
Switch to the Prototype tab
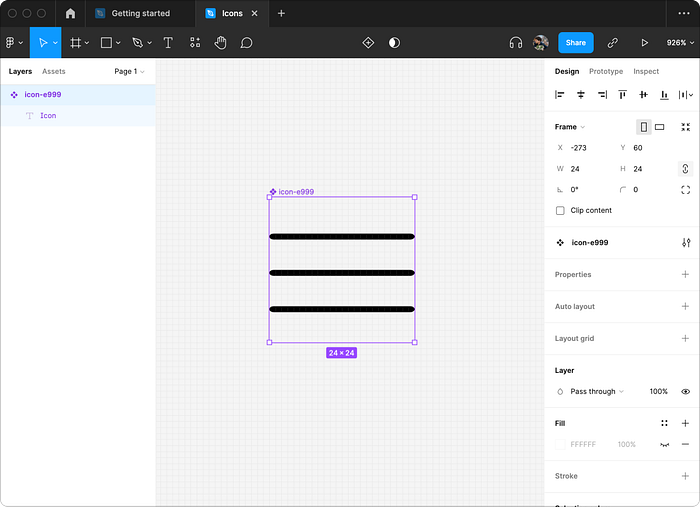coord(606,71)
